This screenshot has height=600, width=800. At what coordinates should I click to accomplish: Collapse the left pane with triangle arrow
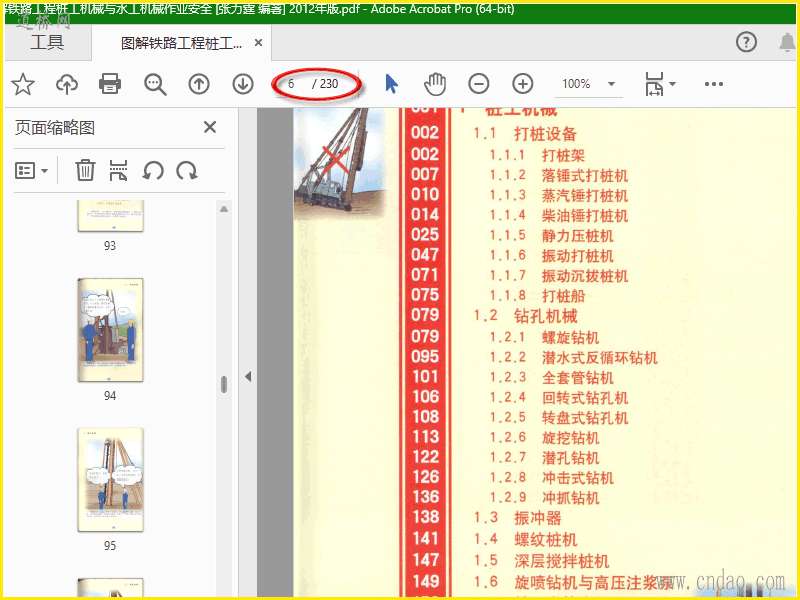pos(248,377)
